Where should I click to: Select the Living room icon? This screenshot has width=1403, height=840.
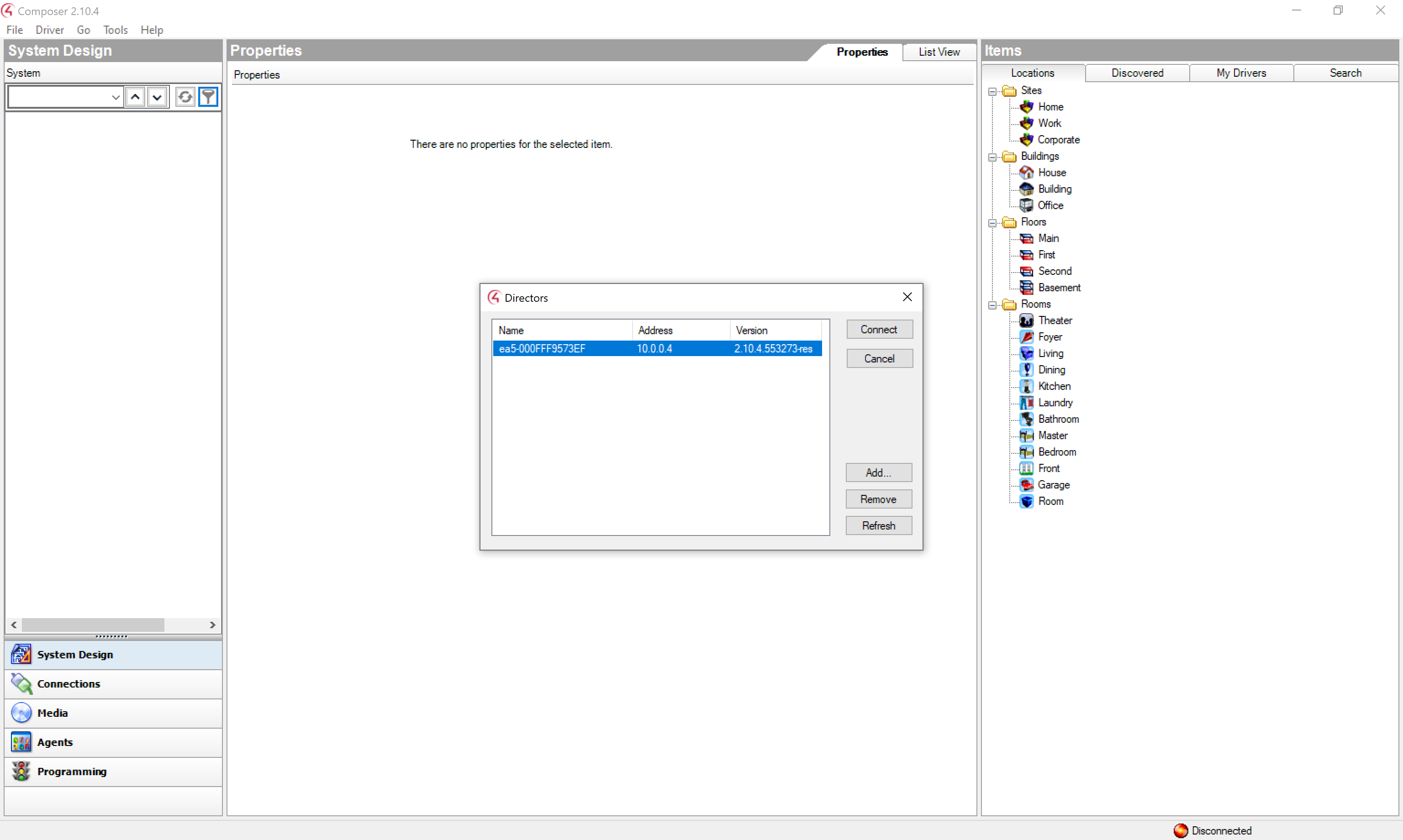(1027, 353)
